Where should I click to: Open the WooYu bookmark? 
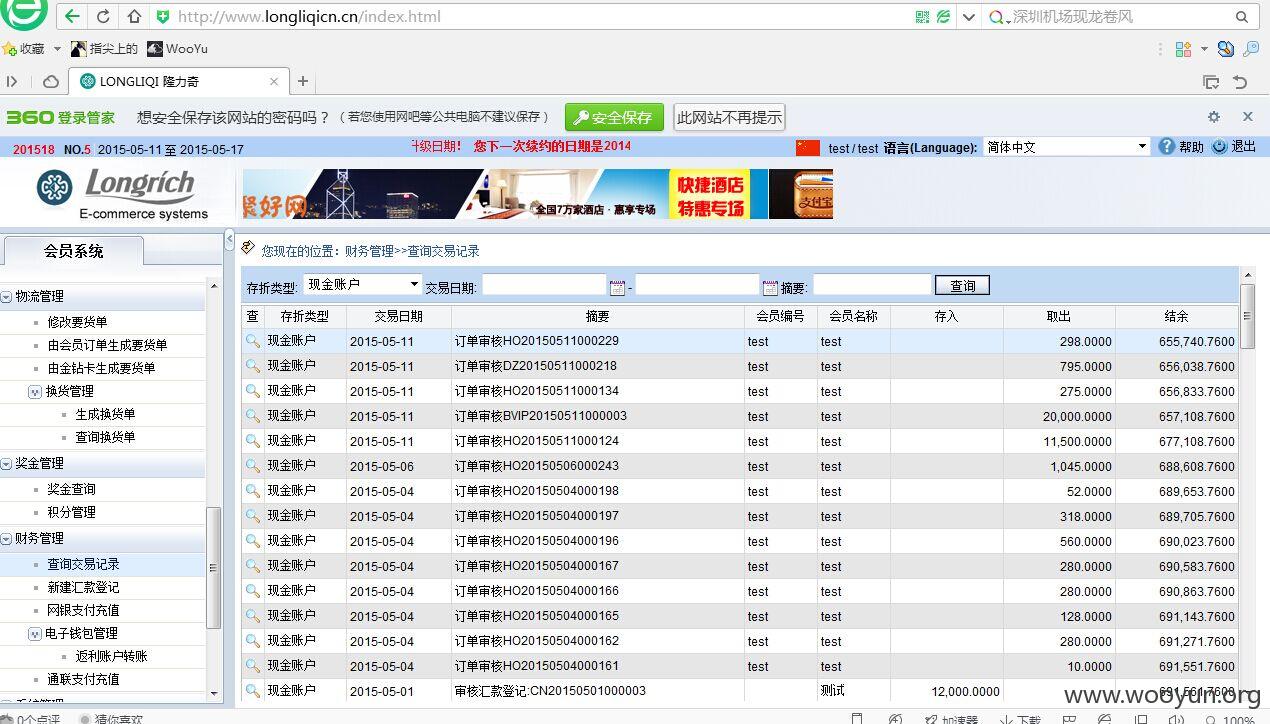tap(178, 48)
